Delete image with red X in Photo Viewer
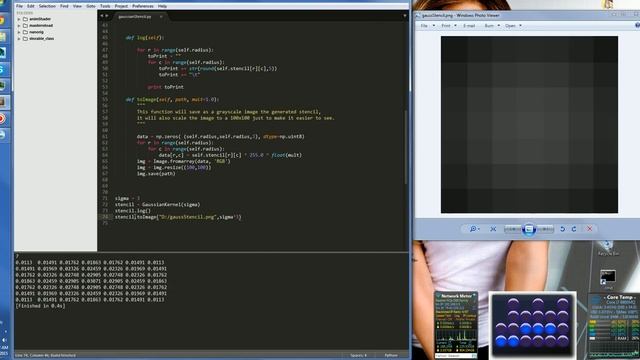 click(x=589, y=229)
